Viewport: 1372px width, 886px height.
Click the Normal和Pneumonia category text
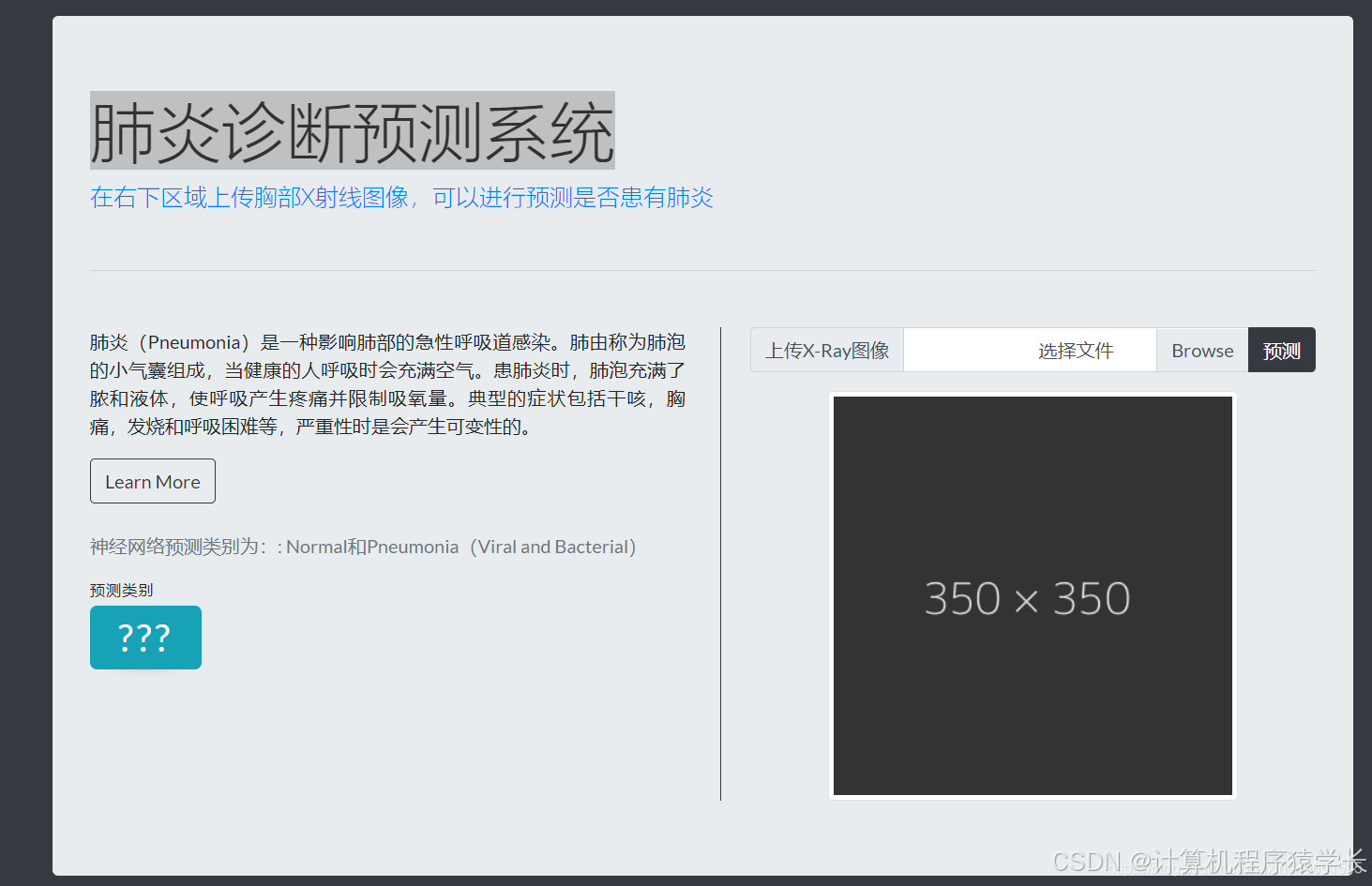[x=370, y=546]
